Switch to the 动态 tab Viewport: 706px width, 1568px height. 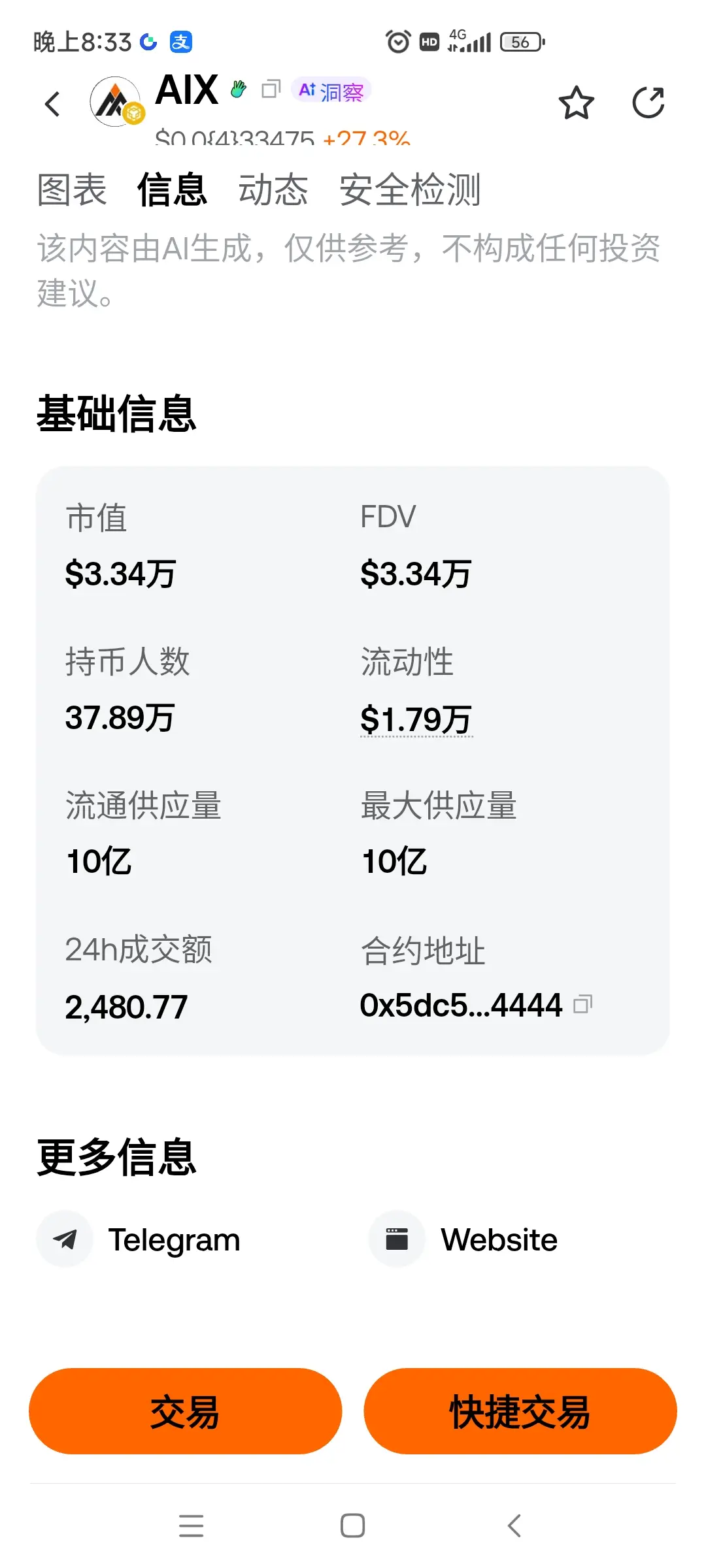click(x=273, y=190)
